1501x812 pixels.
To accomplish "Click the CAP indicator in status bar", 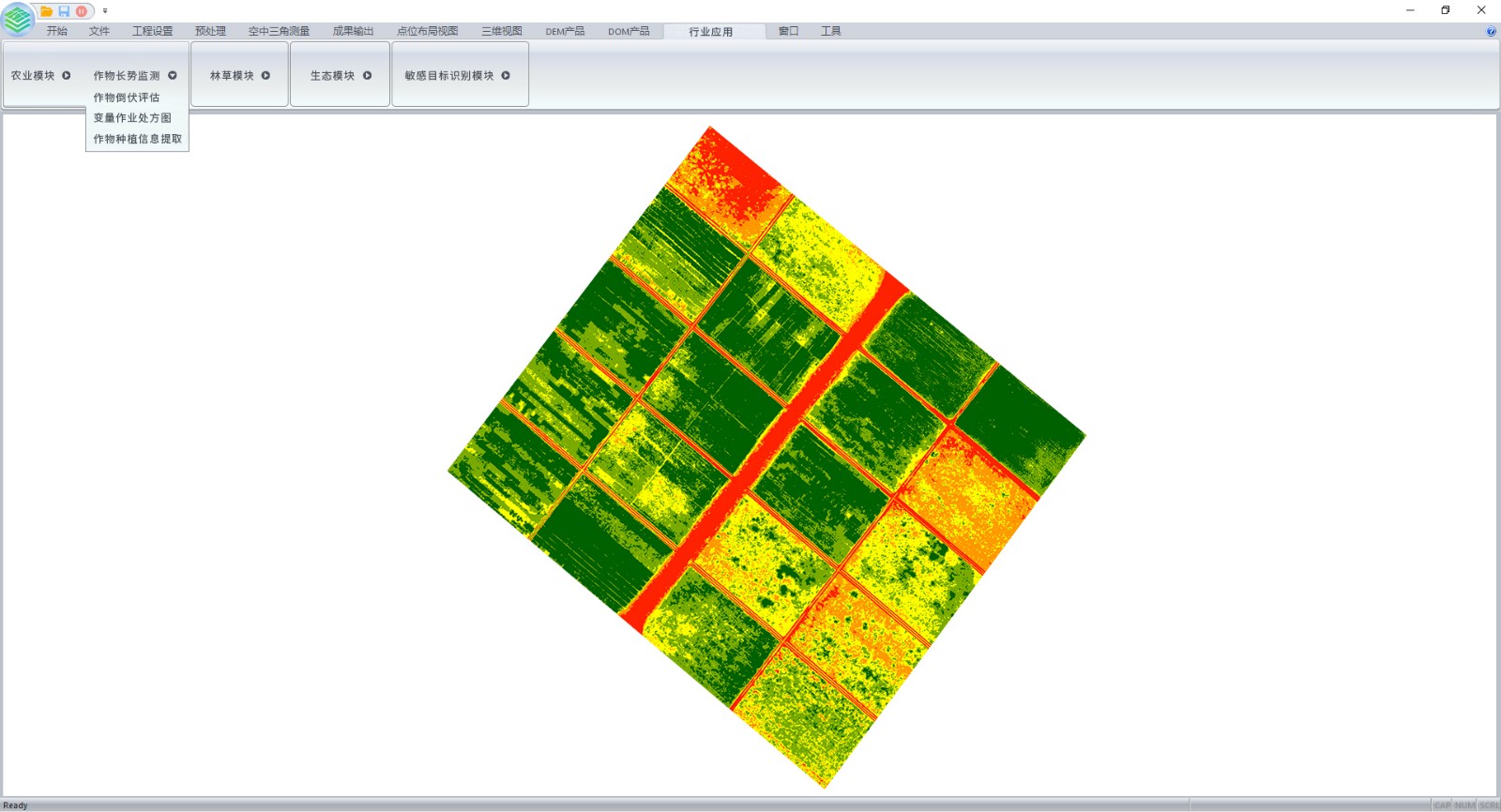I will pos(1442,805).
